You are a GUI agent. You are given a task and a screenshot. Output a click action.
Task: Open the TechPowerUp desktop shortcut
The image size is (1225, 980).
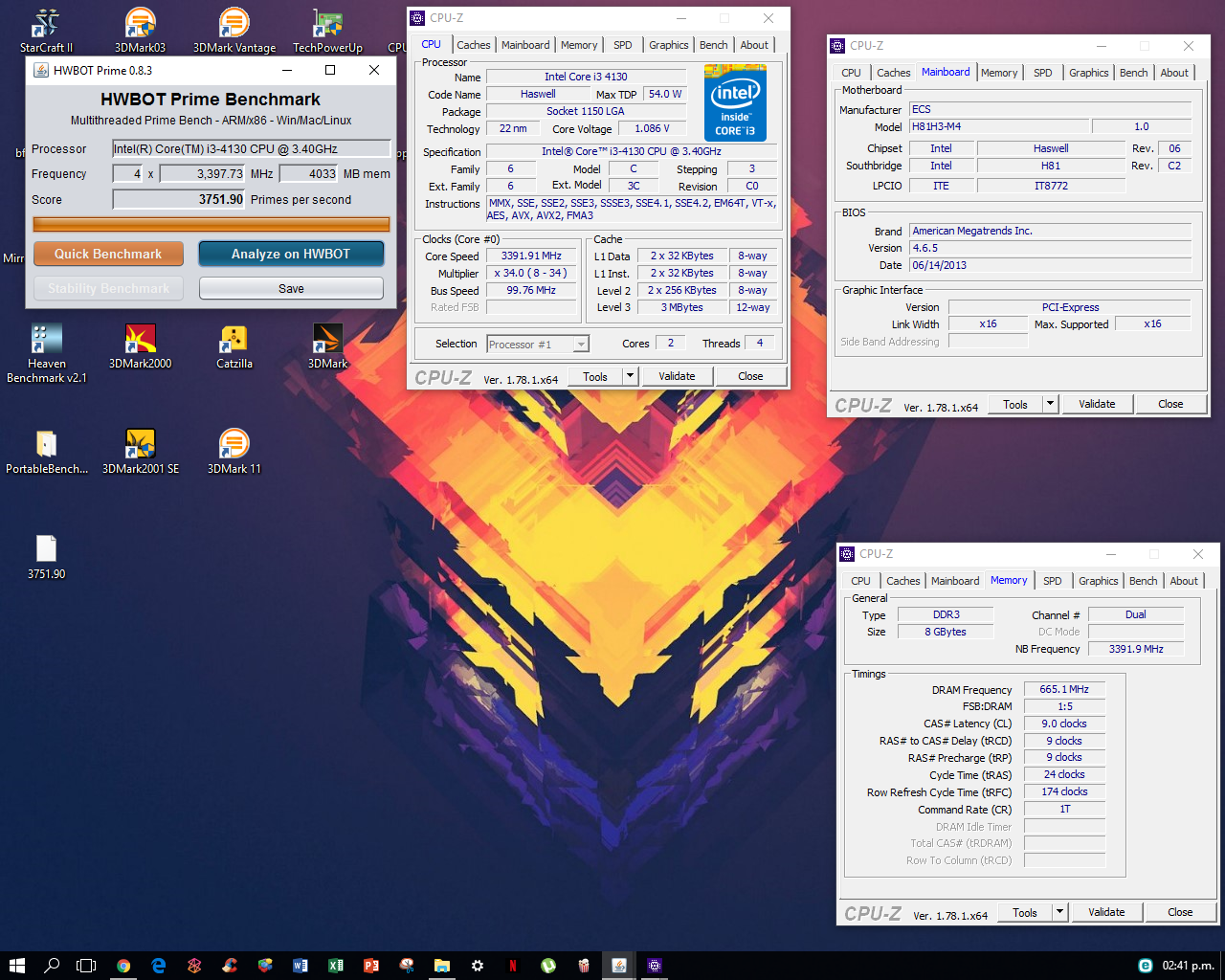[327, 29]
